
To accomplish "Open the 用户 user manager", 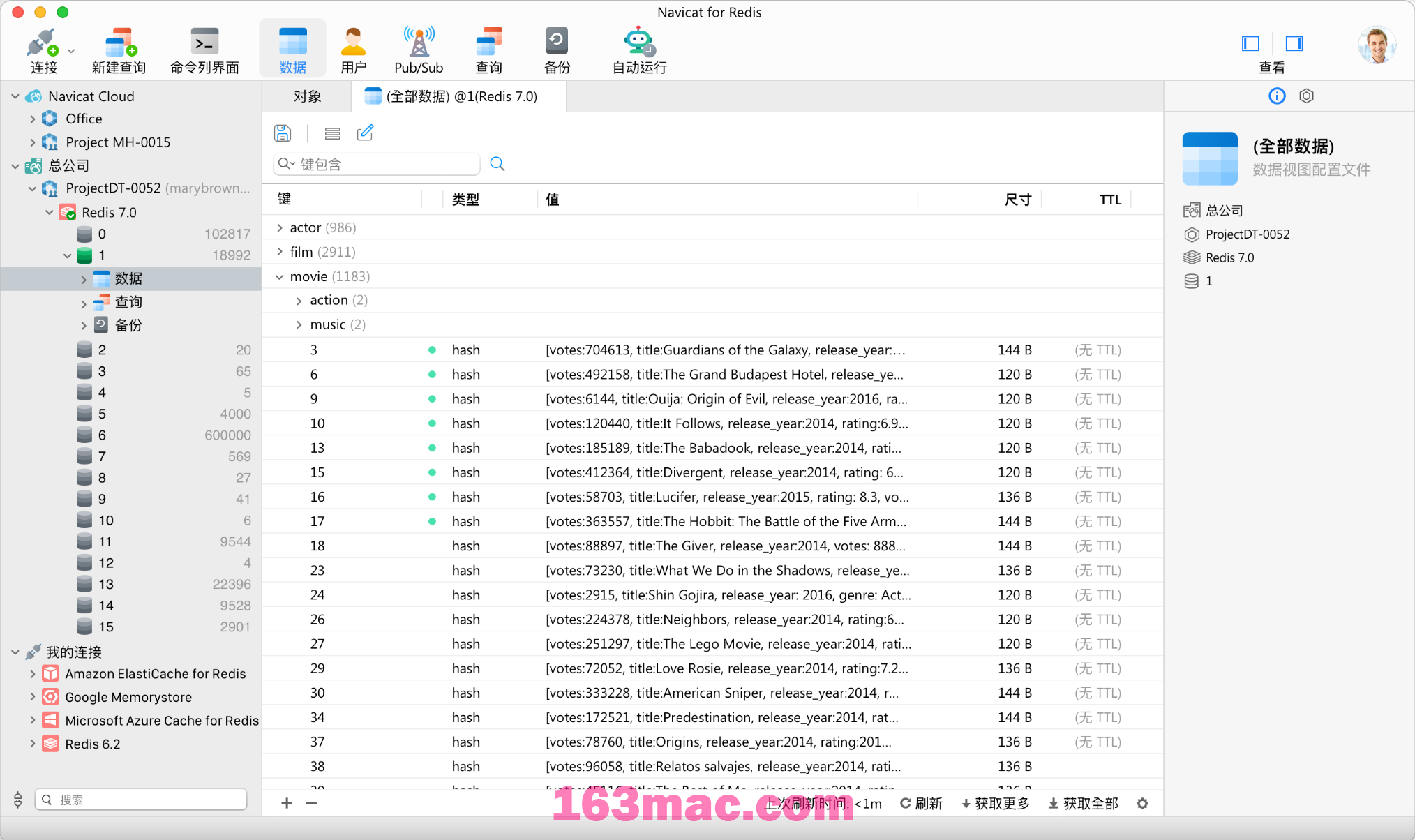I will coord(353,49).
